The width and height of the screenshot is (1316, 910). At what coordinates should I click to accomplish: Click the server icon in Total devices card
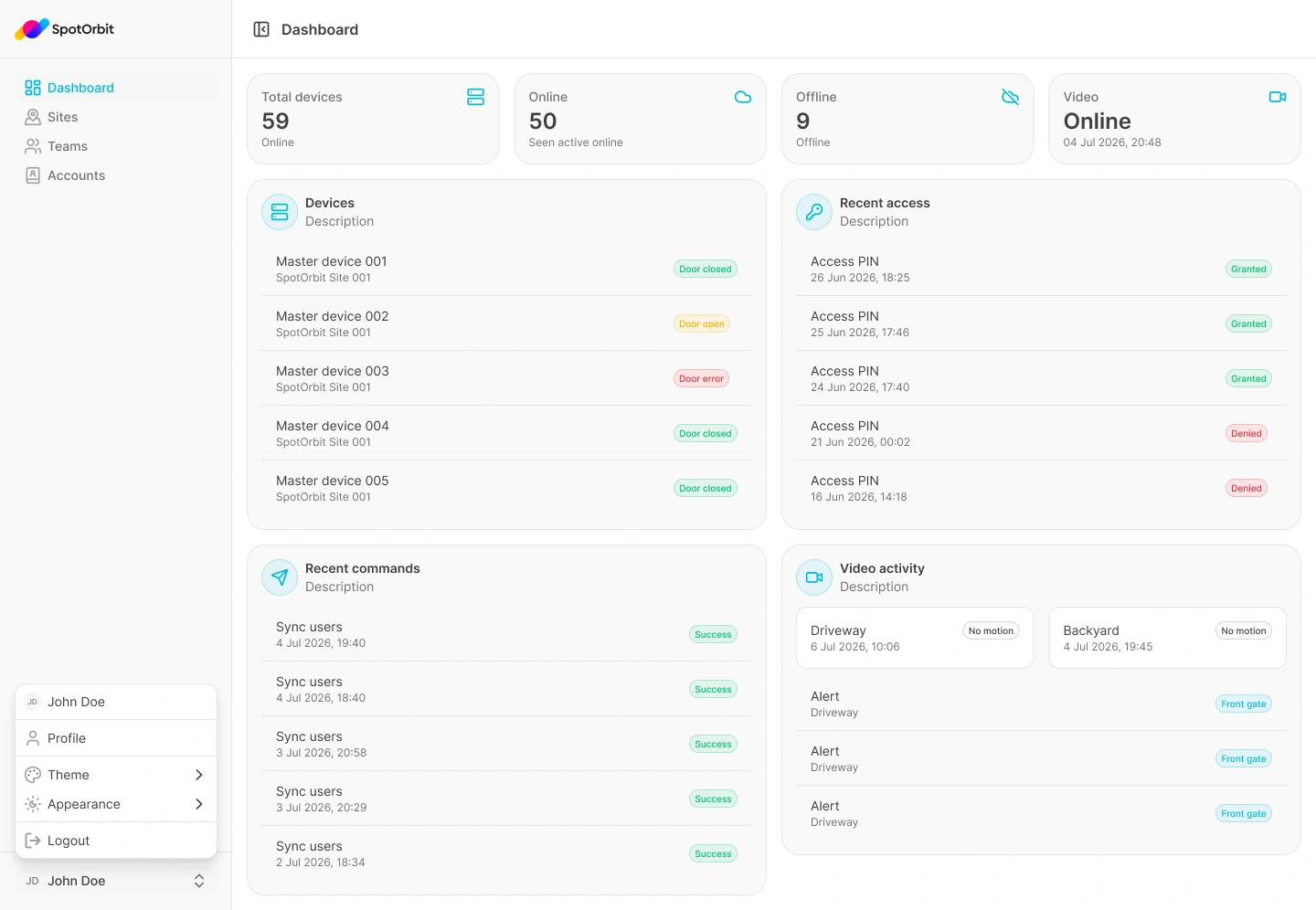[475, 97]
